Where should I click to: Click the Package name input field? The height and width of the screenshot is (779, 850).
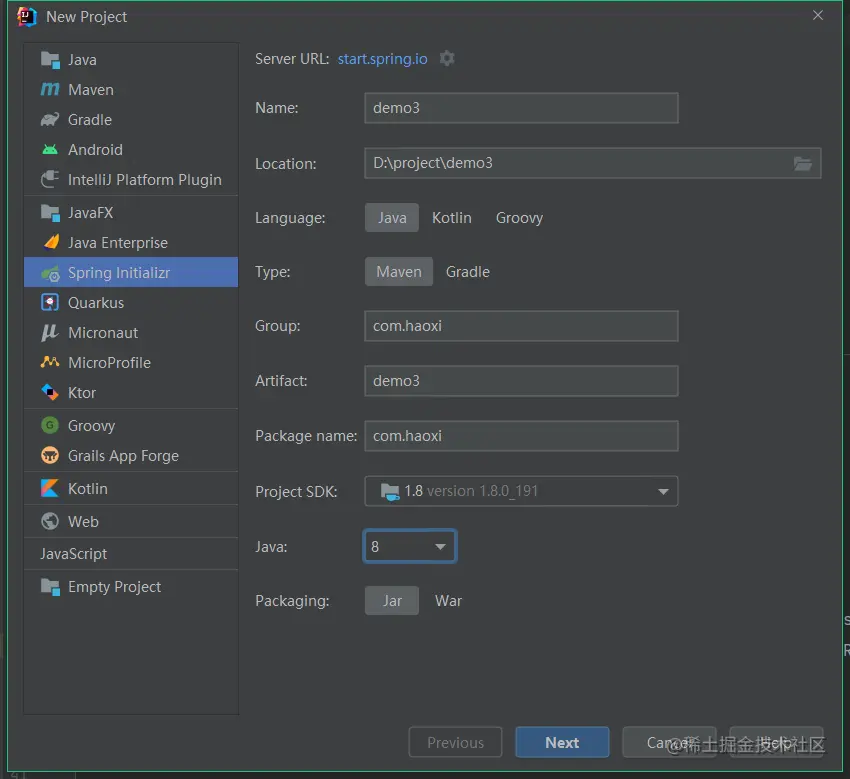[x=521, y=436]
